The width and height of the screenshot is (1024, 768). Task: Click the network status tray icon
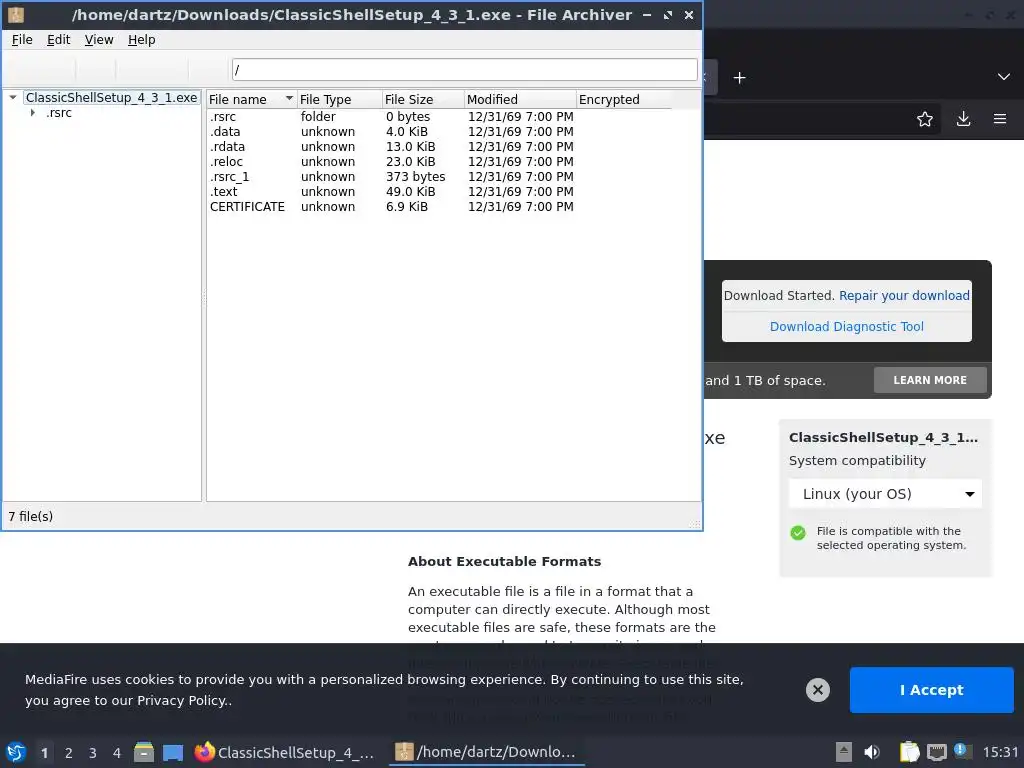tap(936, 752)
